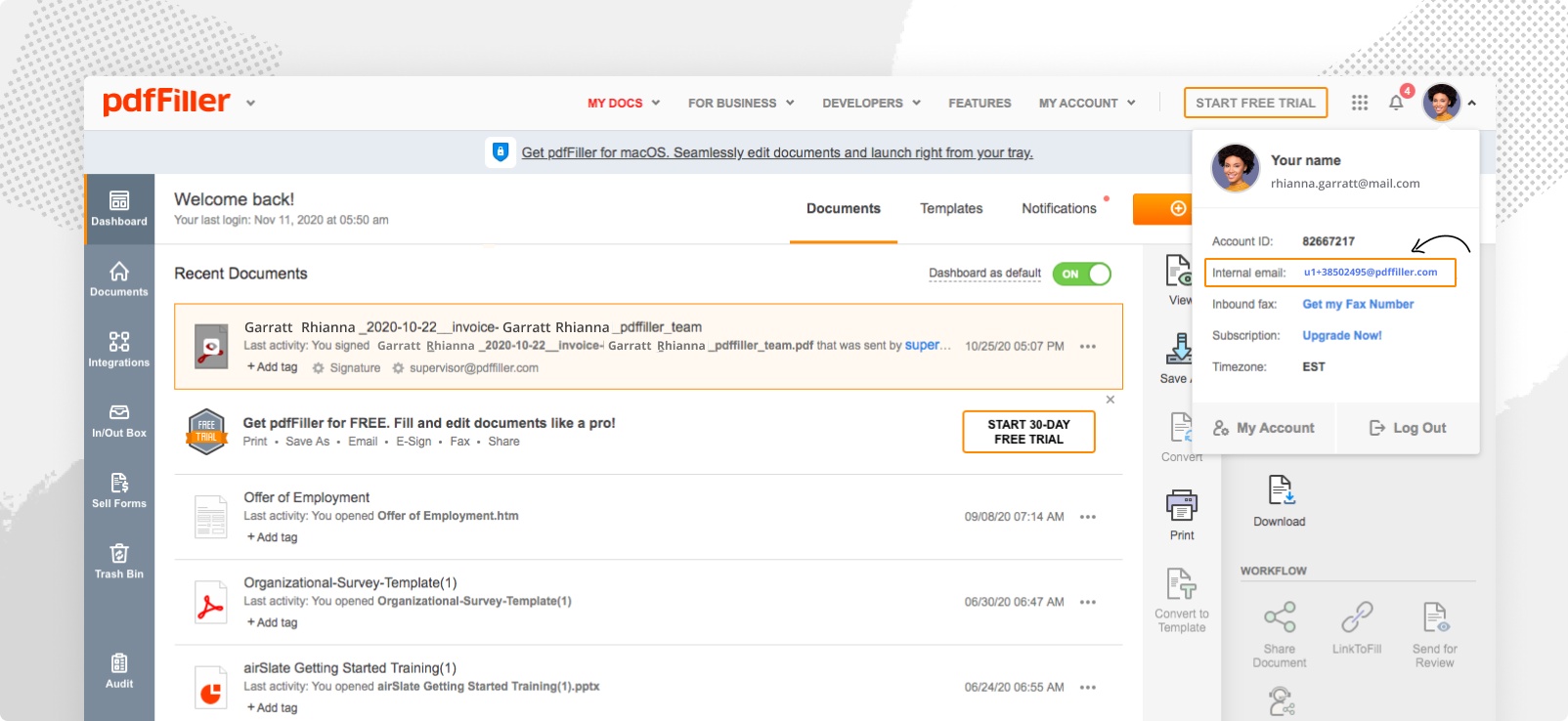The height and width of the screenshot is (721, 1568).
Task: Click the Get my Fax Number link
Action: point(1358,304)
